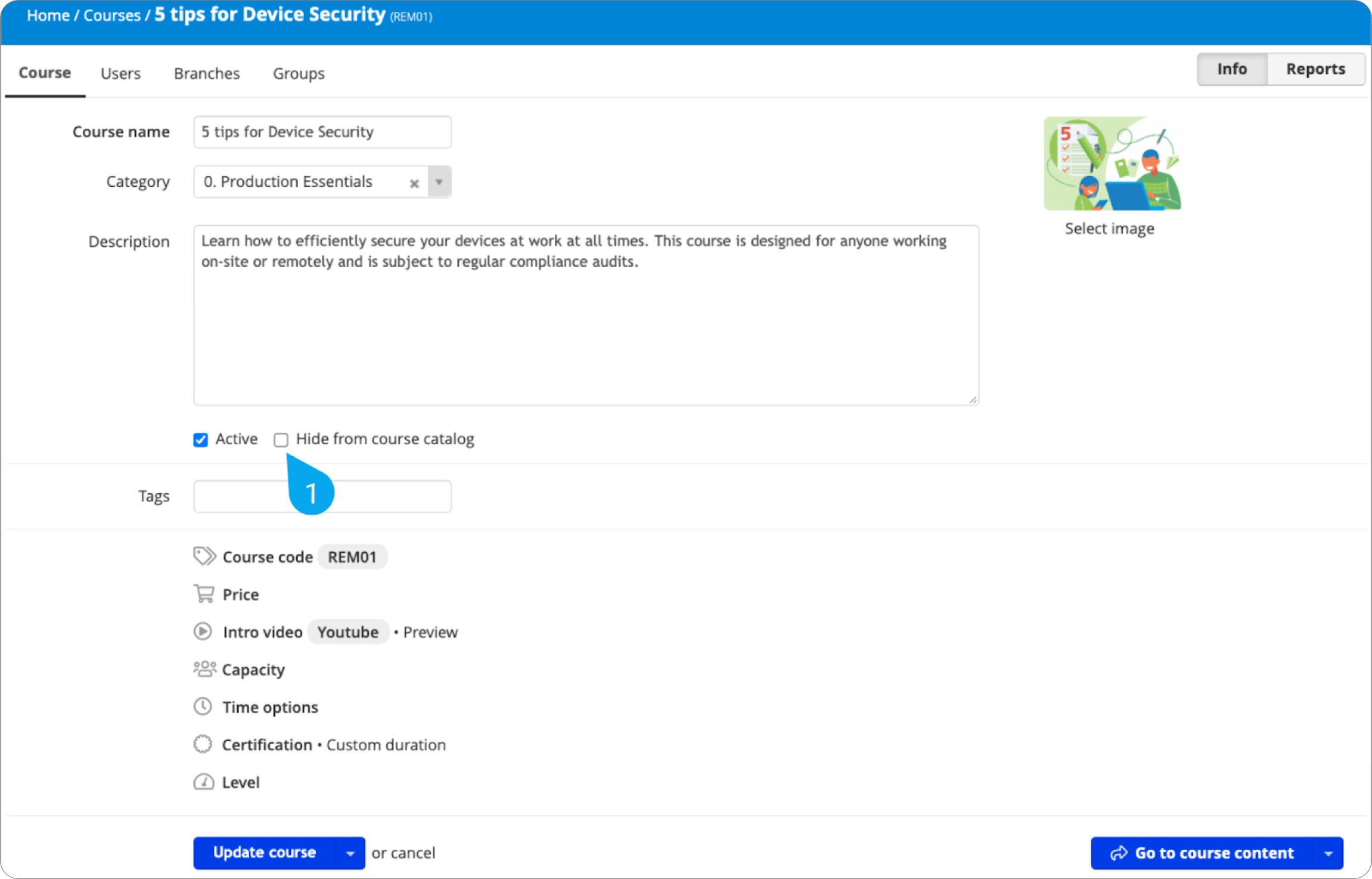Click the Capacity people icon
Image resolution: width=1372 pixels, height=879 pixels.
click(x=204, y=669)
